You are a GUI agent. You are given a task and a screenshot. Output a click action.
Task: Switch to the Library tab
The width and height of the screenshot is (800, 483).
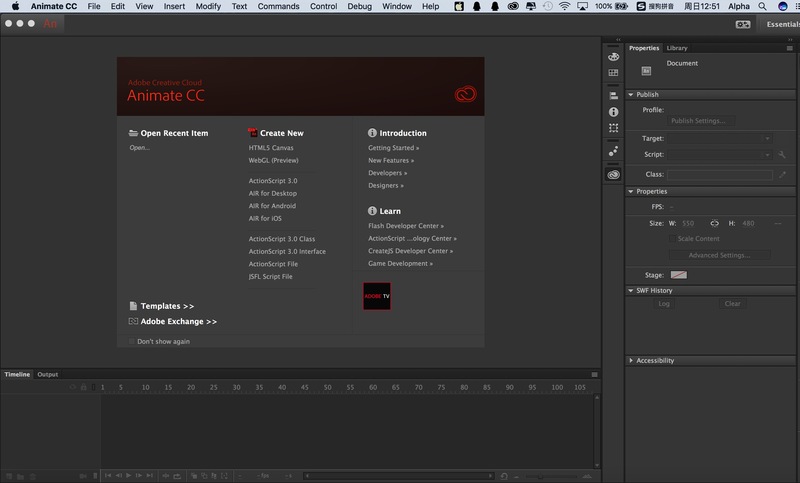[677, 48]
